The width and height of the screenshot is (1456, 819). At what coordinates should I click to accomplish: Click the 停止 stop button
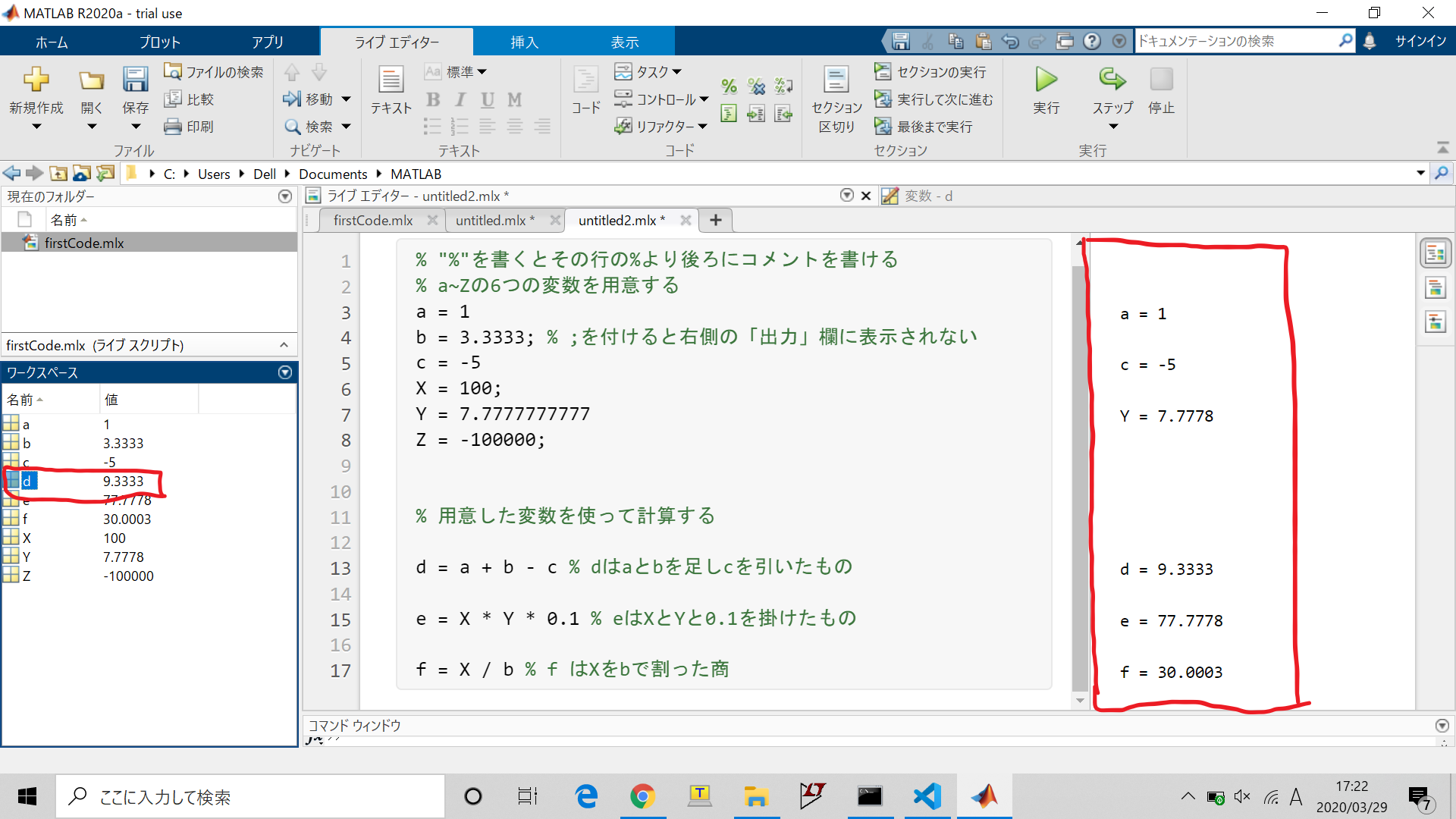click(1161, 79)
